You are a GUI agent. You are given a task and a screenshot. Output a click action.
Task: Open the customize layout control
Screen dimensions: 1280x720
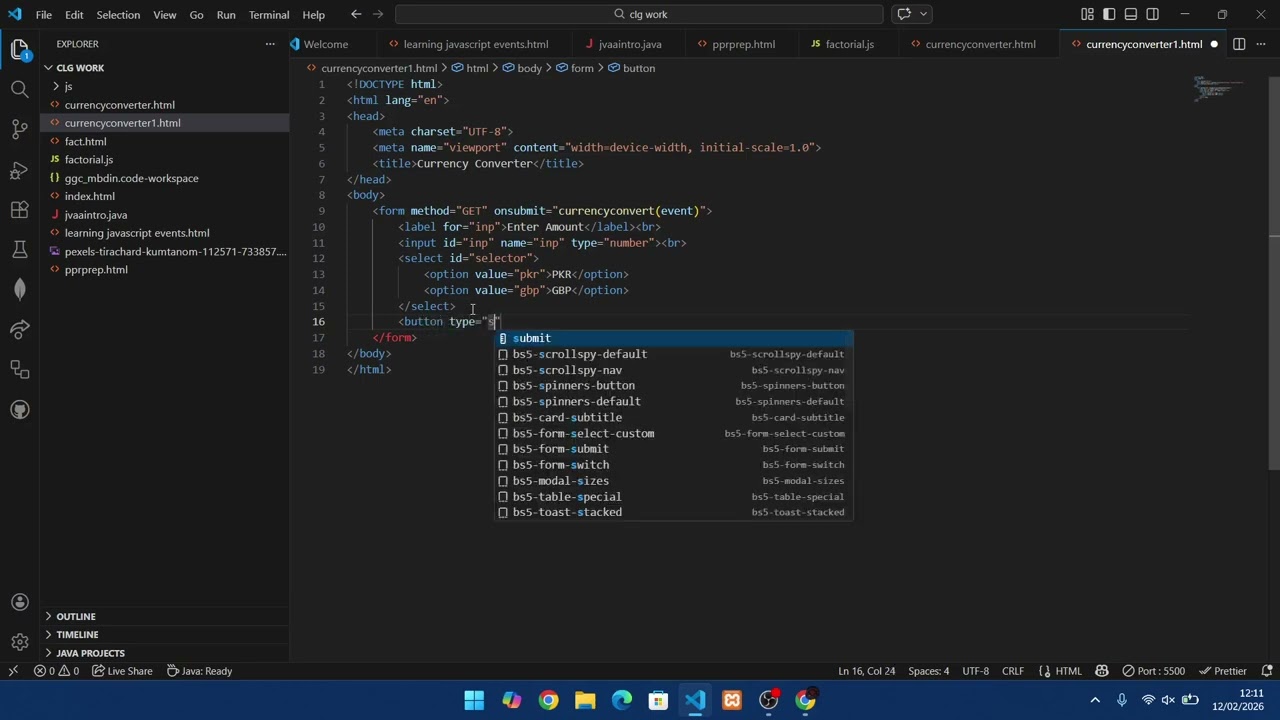(1087, 14)
